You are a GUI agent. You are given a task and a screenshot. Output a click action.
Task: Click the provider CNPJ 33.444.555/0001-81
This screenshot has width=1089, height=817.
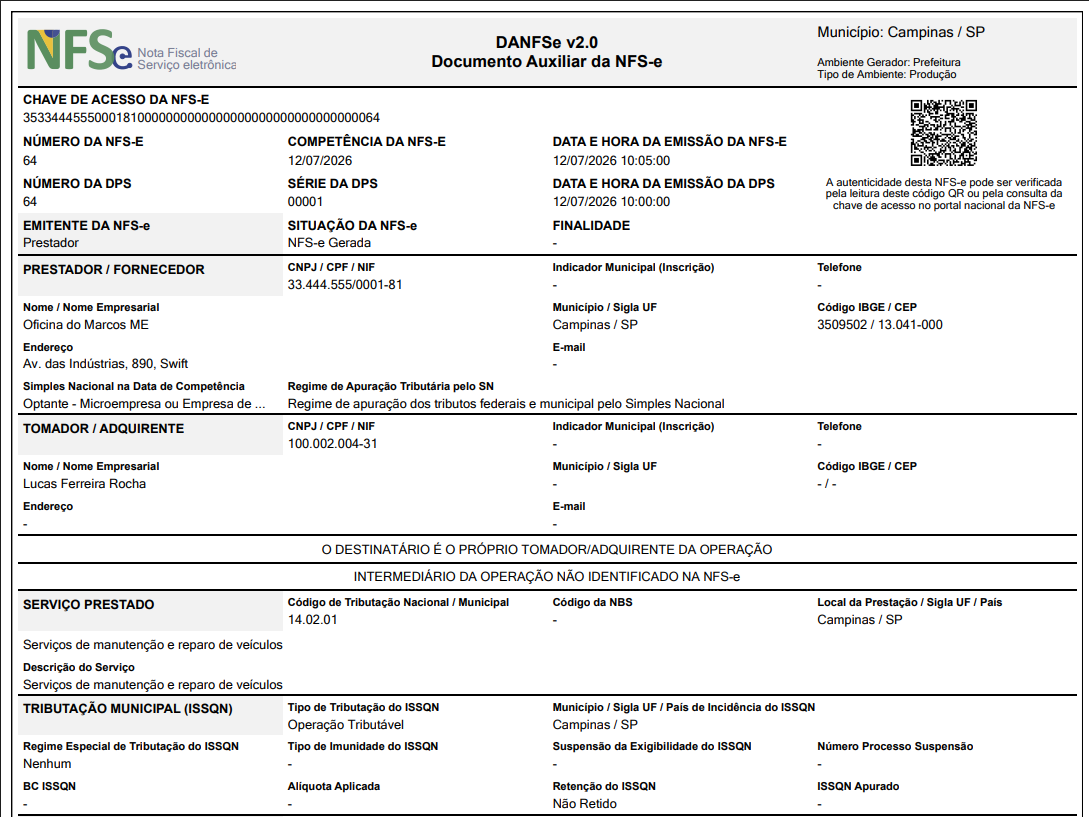[x=345, y=285]
